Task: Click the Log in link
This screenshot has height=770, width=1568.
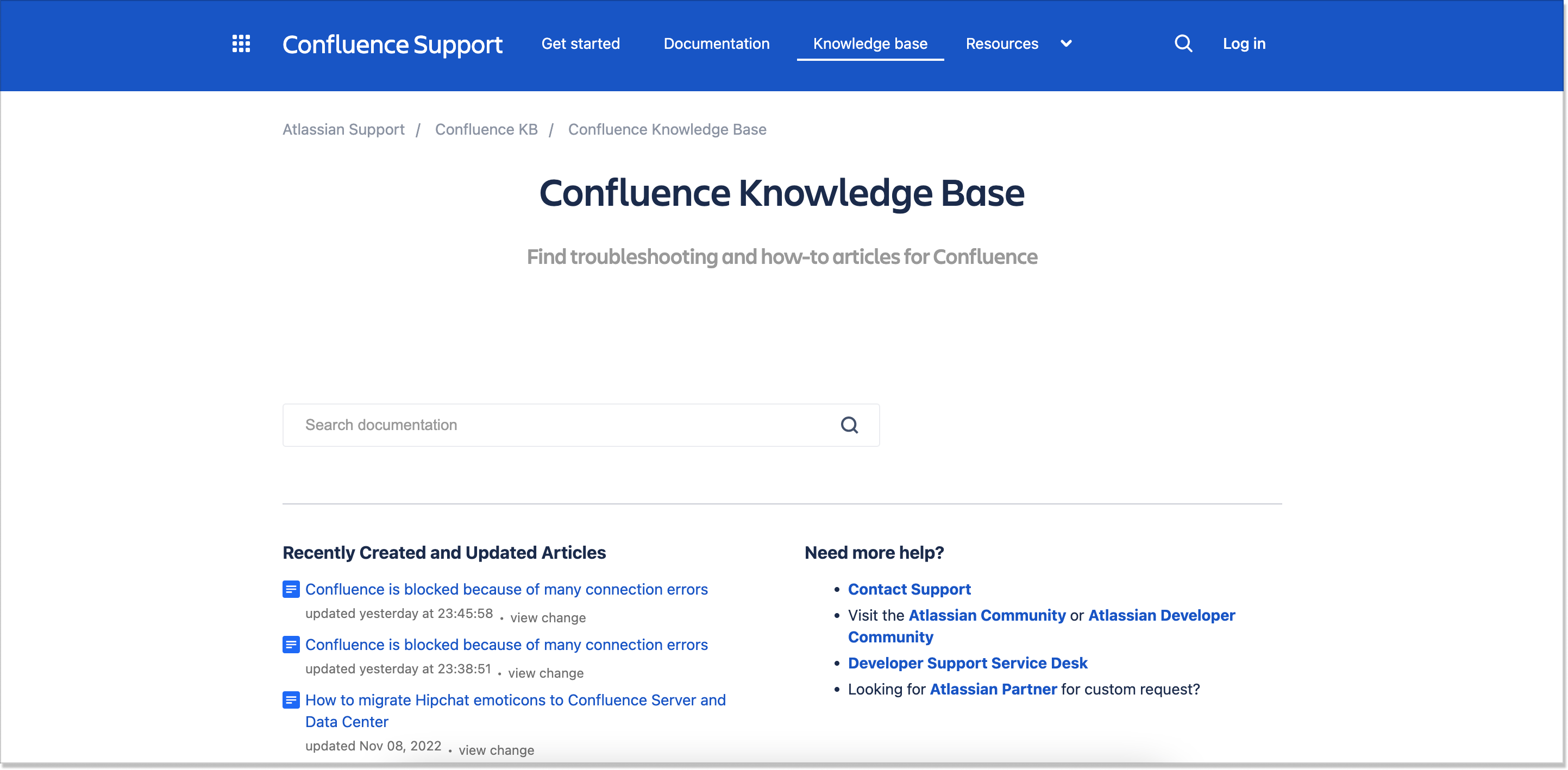Action: click(1244, 43)
